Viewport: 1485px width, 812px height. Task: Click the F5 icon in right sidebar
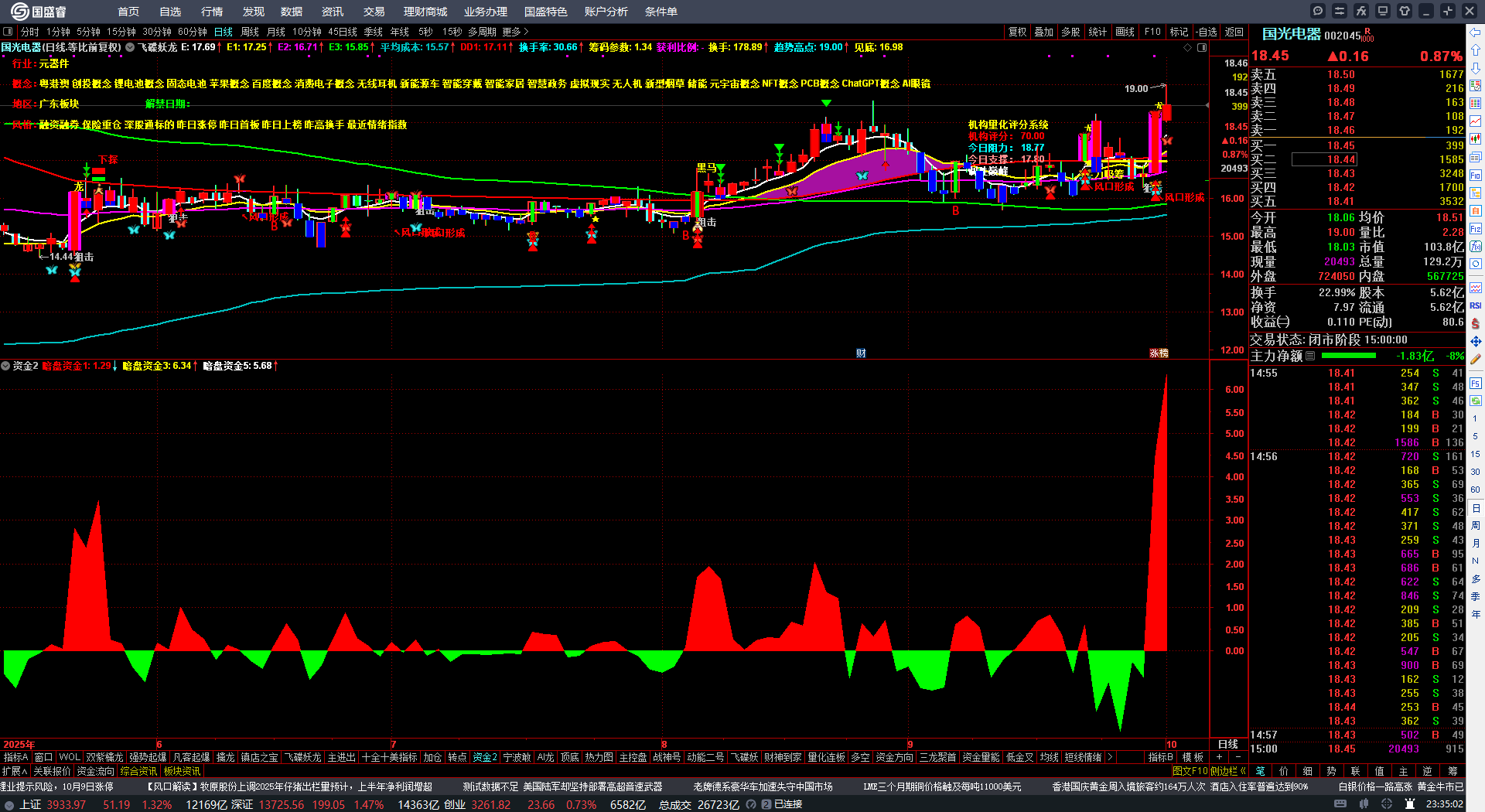tap(1476, 384)
